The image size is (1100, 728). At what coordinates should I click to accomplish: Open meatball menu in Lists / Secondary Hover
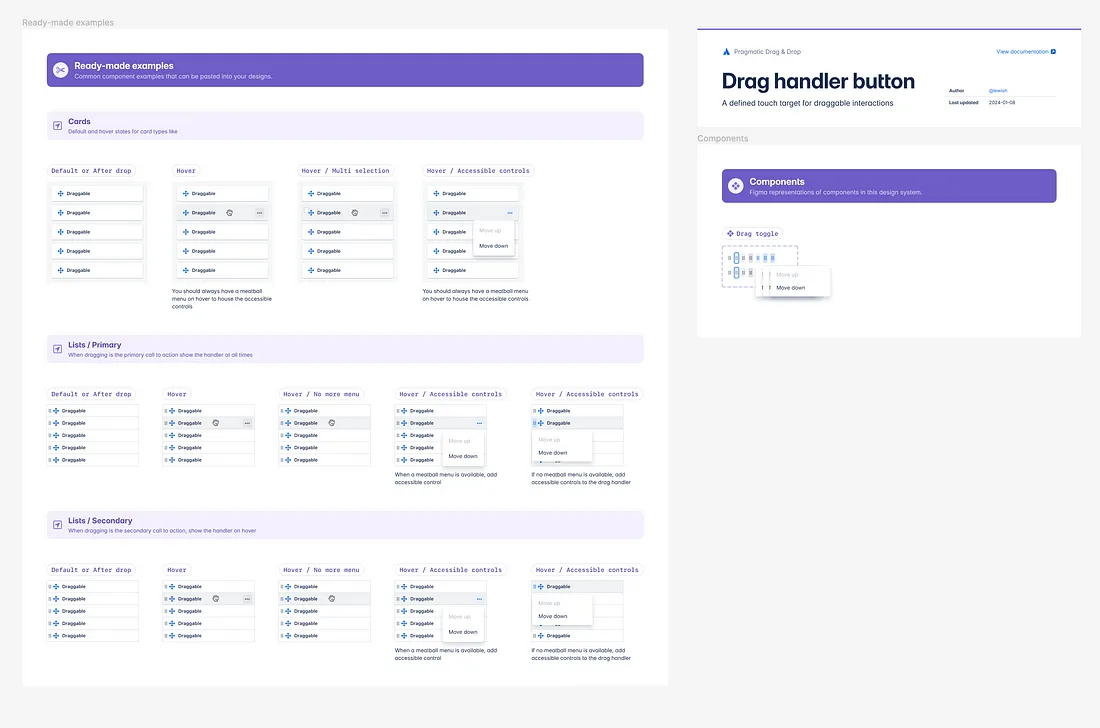point(247,599)
